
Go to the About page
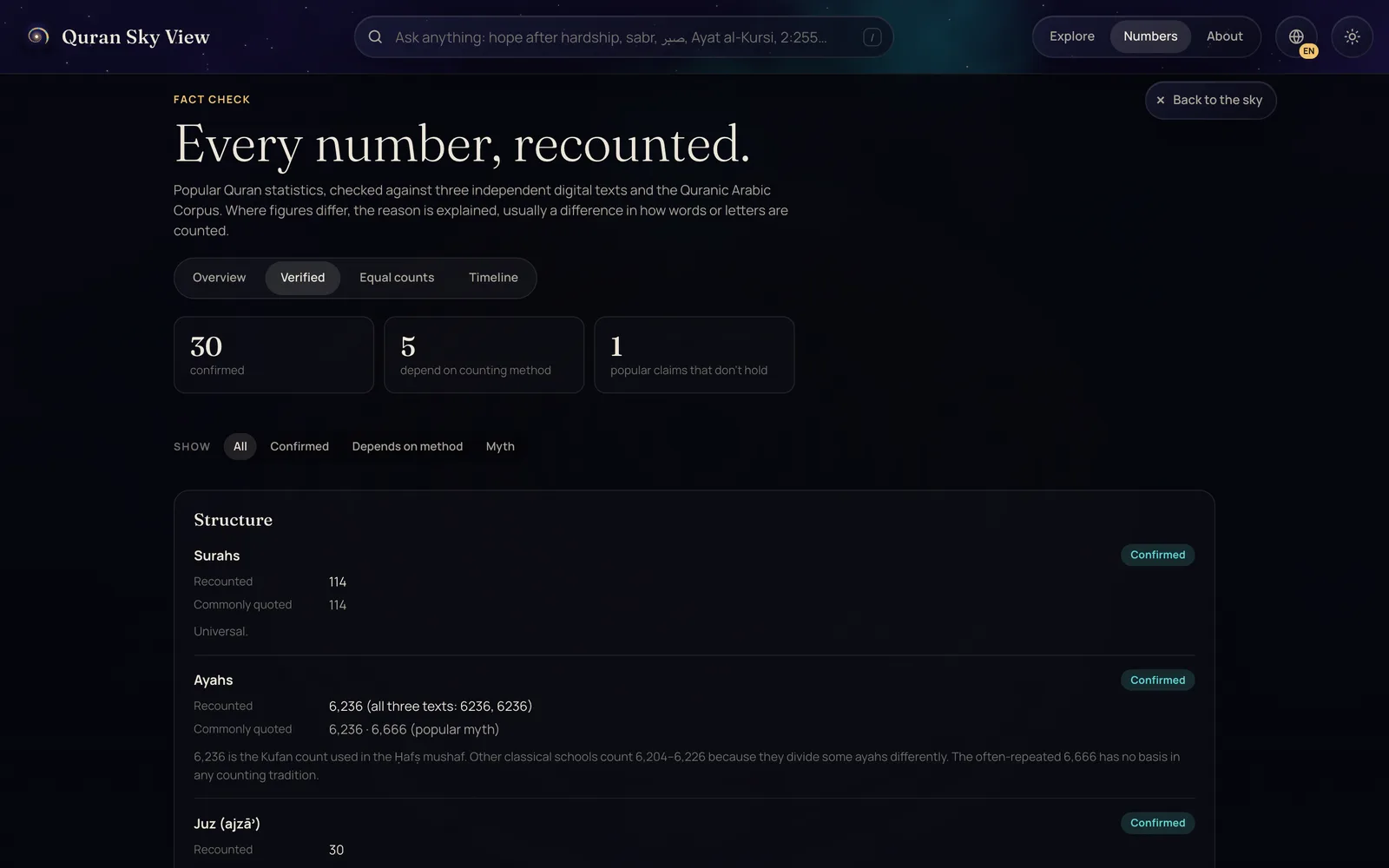[x=1224, y=36]
